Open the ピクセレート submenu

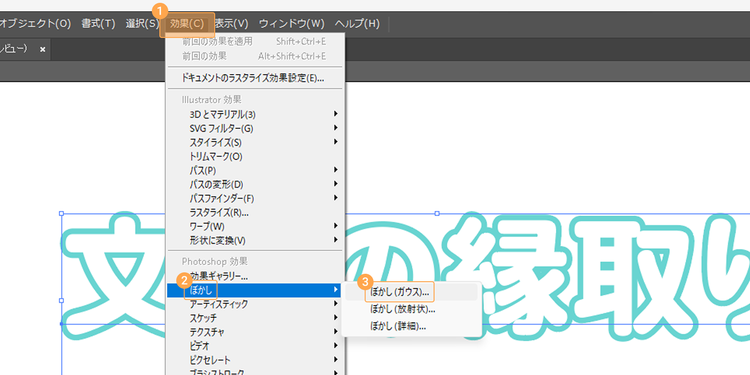coord(254,360)
